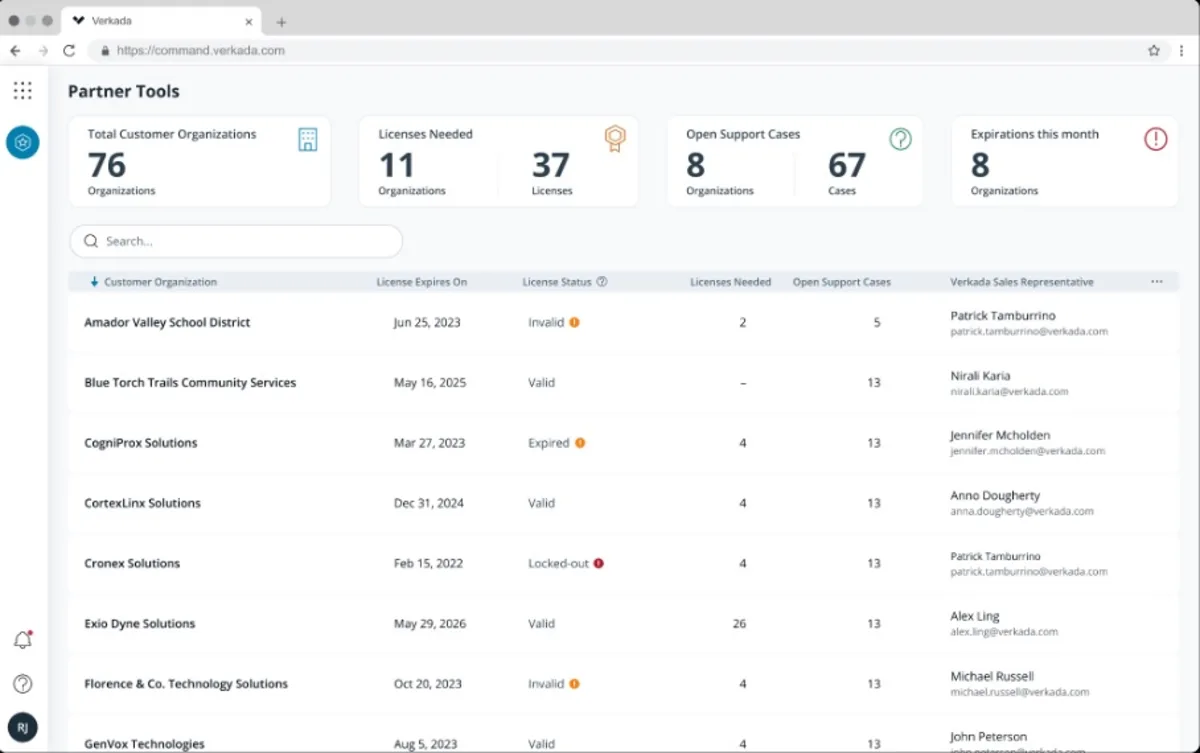Open the Chrome three-dot menu
1200x753 pixels.
point(1183,50)
